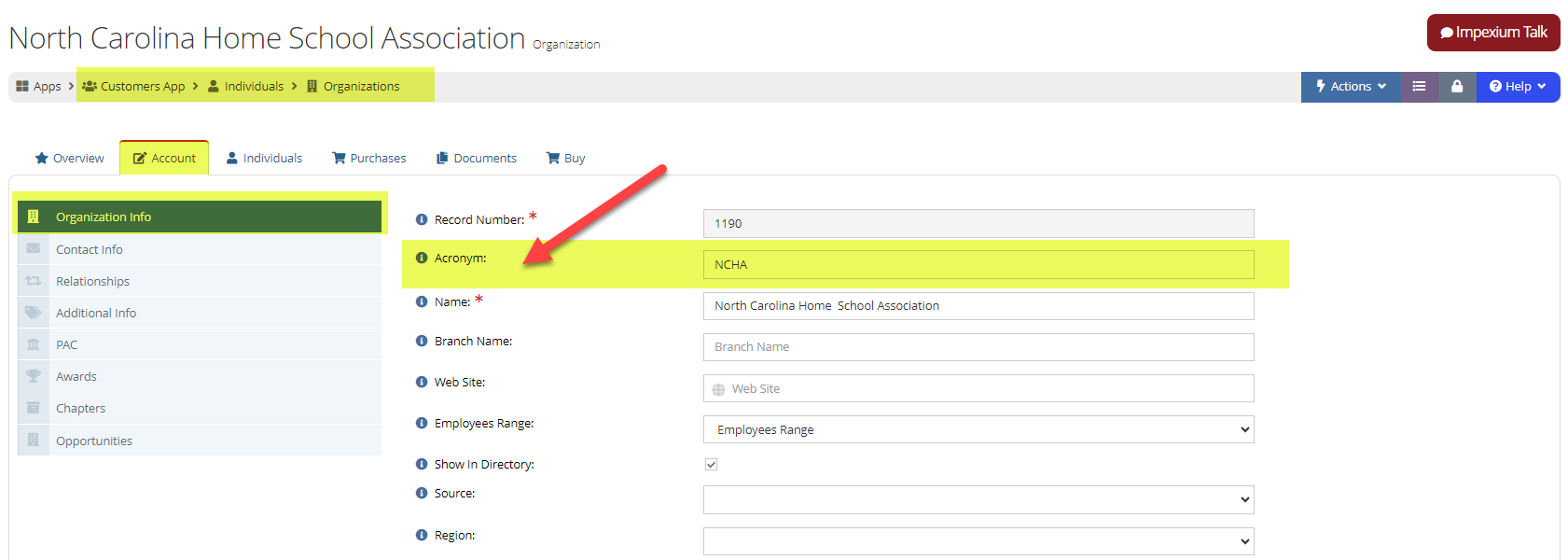
Task: Click the Individuals person icon in breadcrumb
Action: [x=214, y=86]
